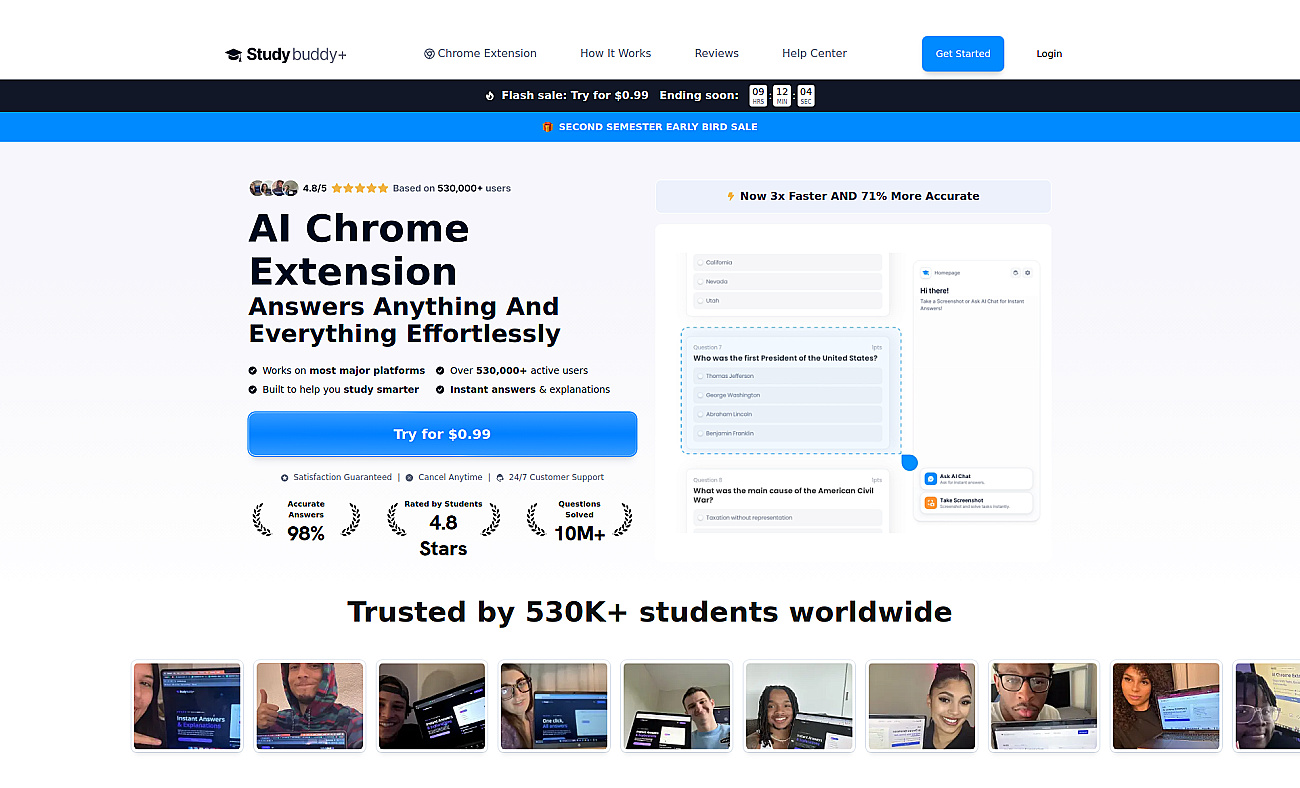
Task: Click the check icon by Built to help you study smarter
Action: (253, 390)
